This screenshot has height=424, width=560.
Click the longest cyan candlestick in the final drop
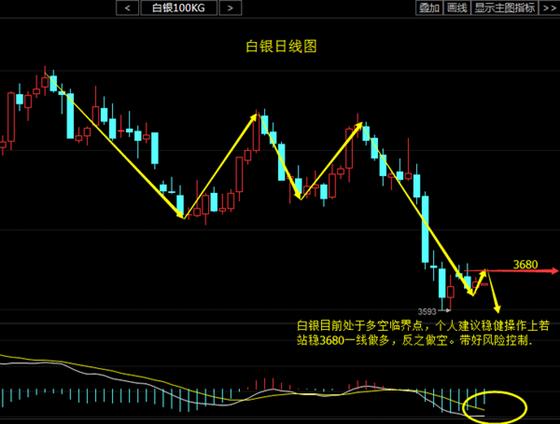tap(425, 229)
